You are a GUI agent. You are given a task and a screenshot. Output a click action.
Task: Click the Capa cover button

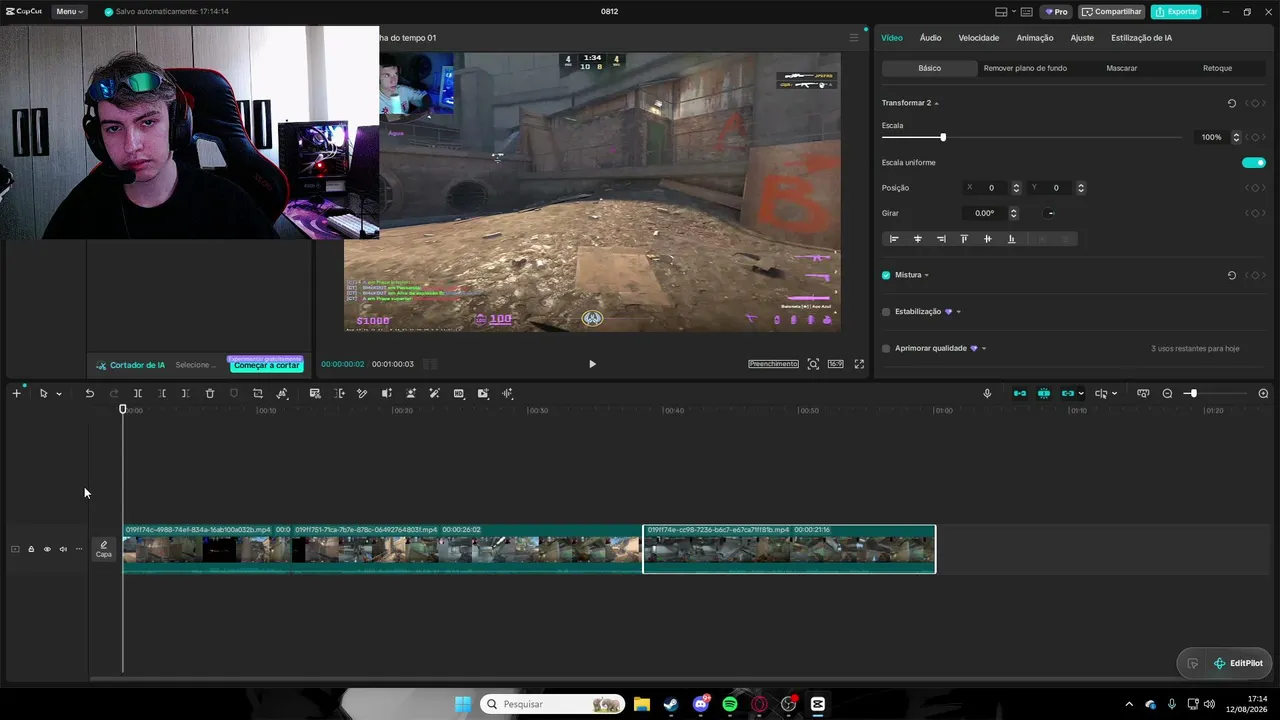pos(104,549)
